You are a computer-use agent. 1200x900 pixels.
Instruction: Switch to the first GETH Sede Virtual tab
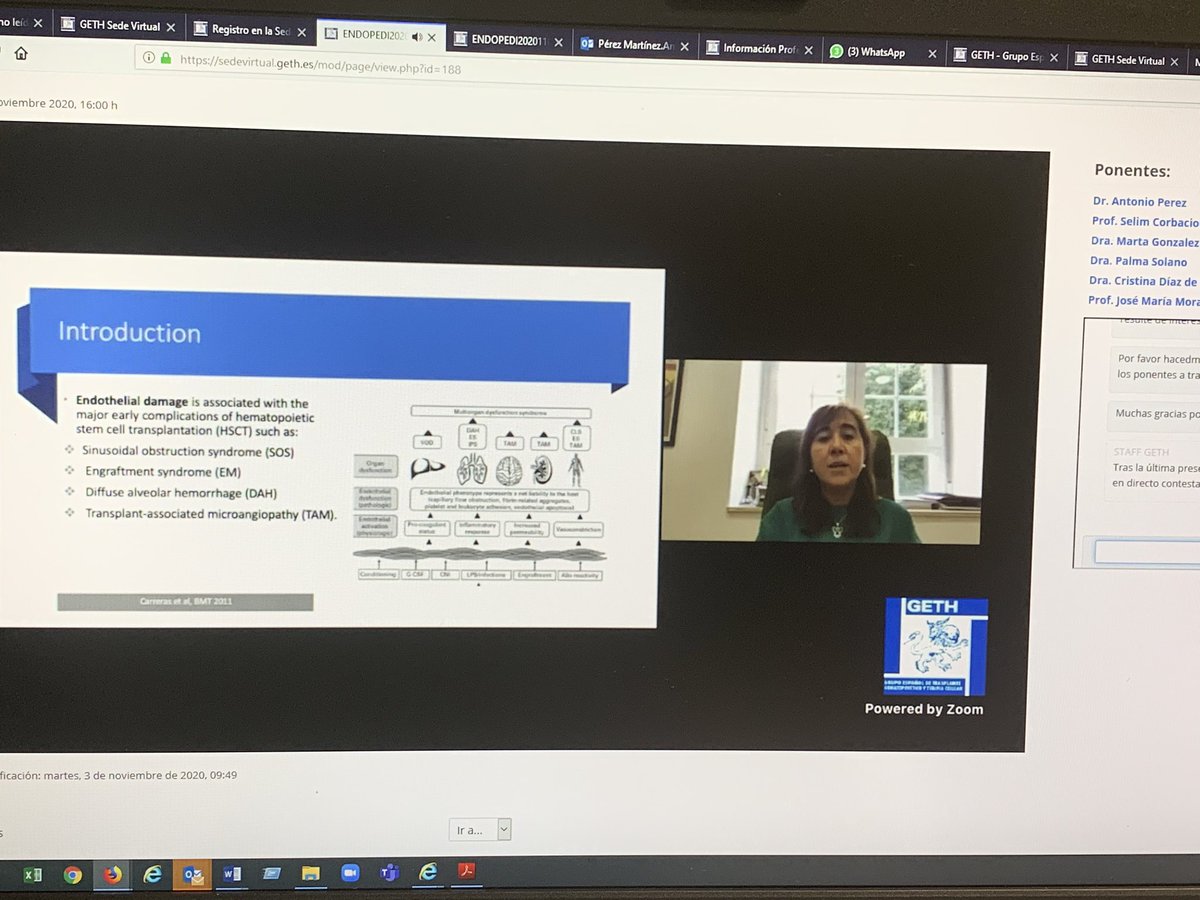(x=118, y=25)
